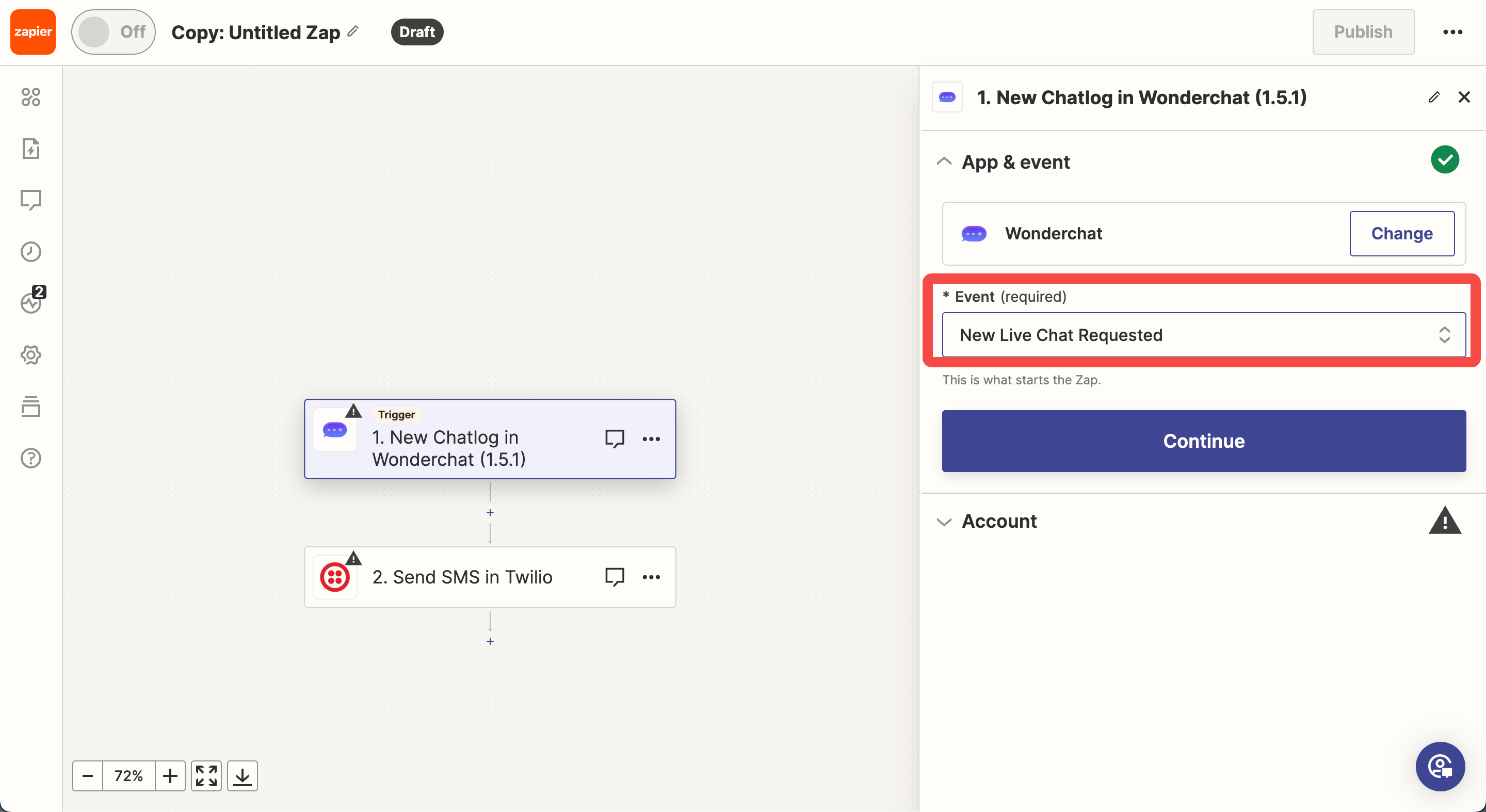Open the Zapier home logo
The image size is (1486, 812).
point(33,31)
